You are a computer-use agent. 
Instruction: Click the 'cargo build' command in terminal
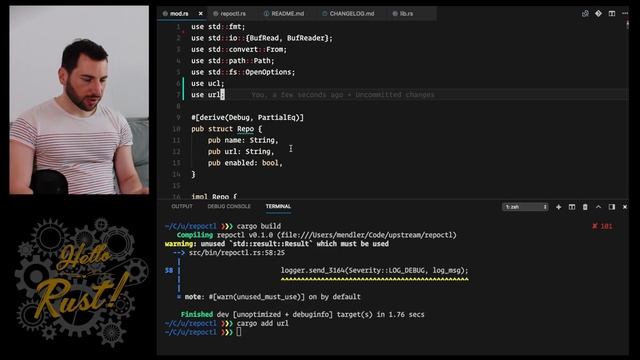coord(259,226)
